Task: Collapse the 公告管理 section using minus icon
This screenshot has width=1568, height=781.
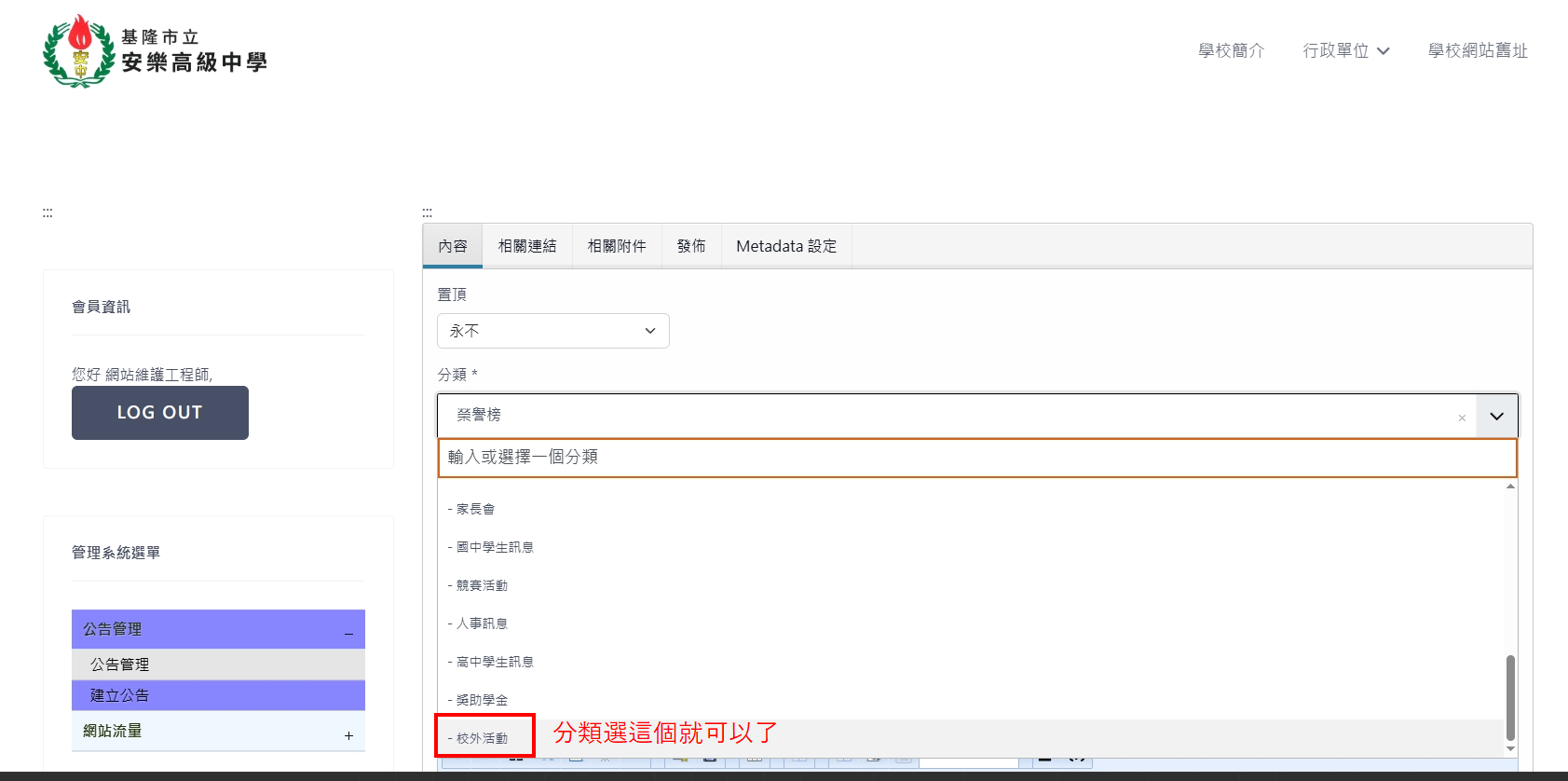Action: [348, 633]
